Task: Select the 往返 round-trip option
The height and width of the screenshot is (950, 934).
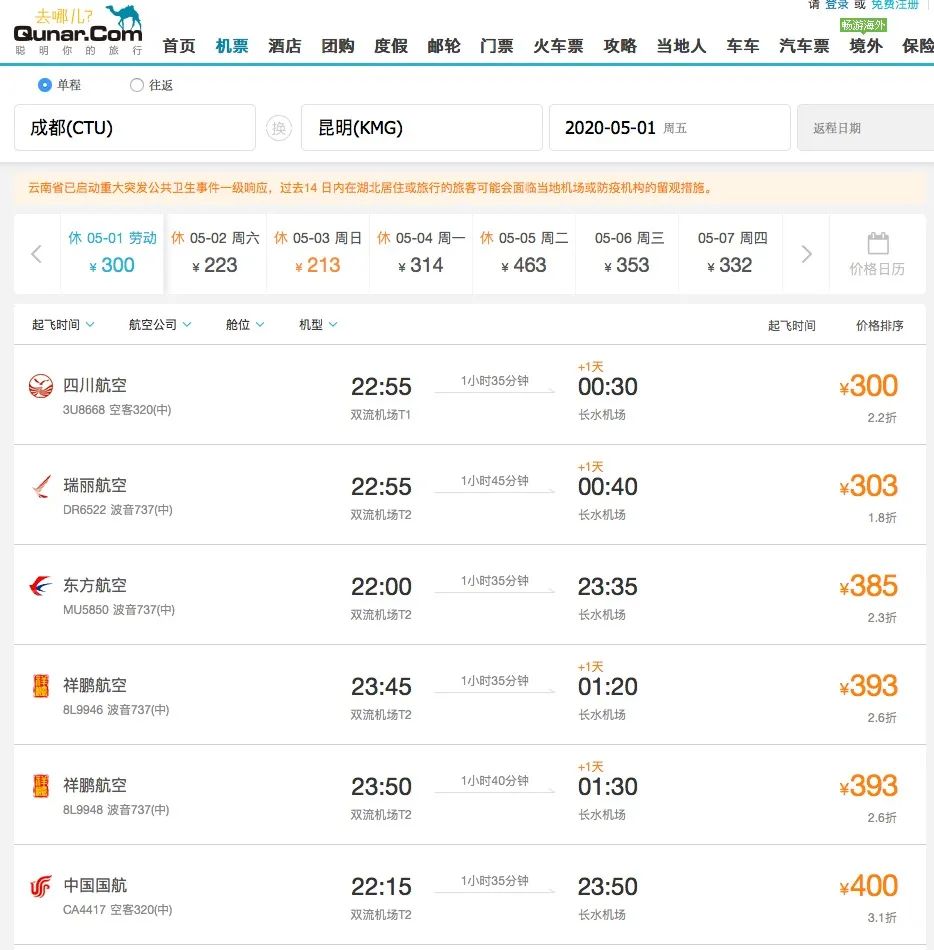Action: pos(136,84)
